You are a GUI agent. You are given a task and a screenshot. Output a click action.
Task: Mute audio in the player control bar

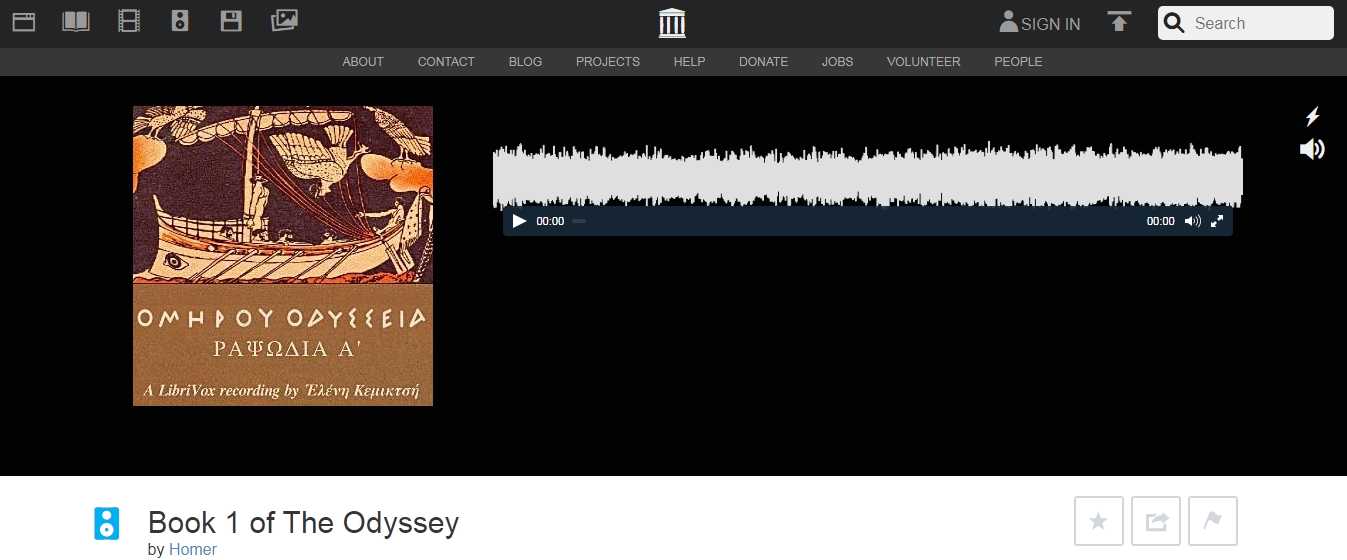1192,221
